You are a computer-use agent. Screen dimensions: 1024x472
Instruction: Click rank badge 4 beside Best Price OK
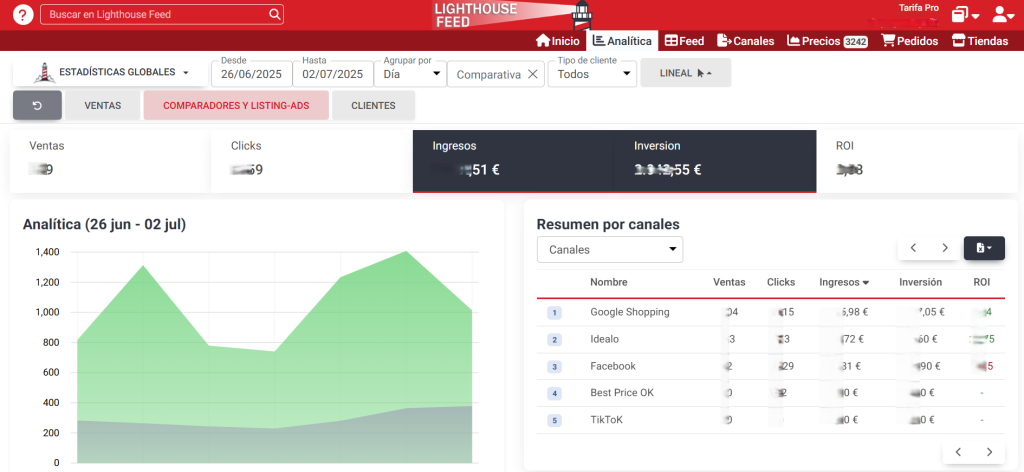554,394
